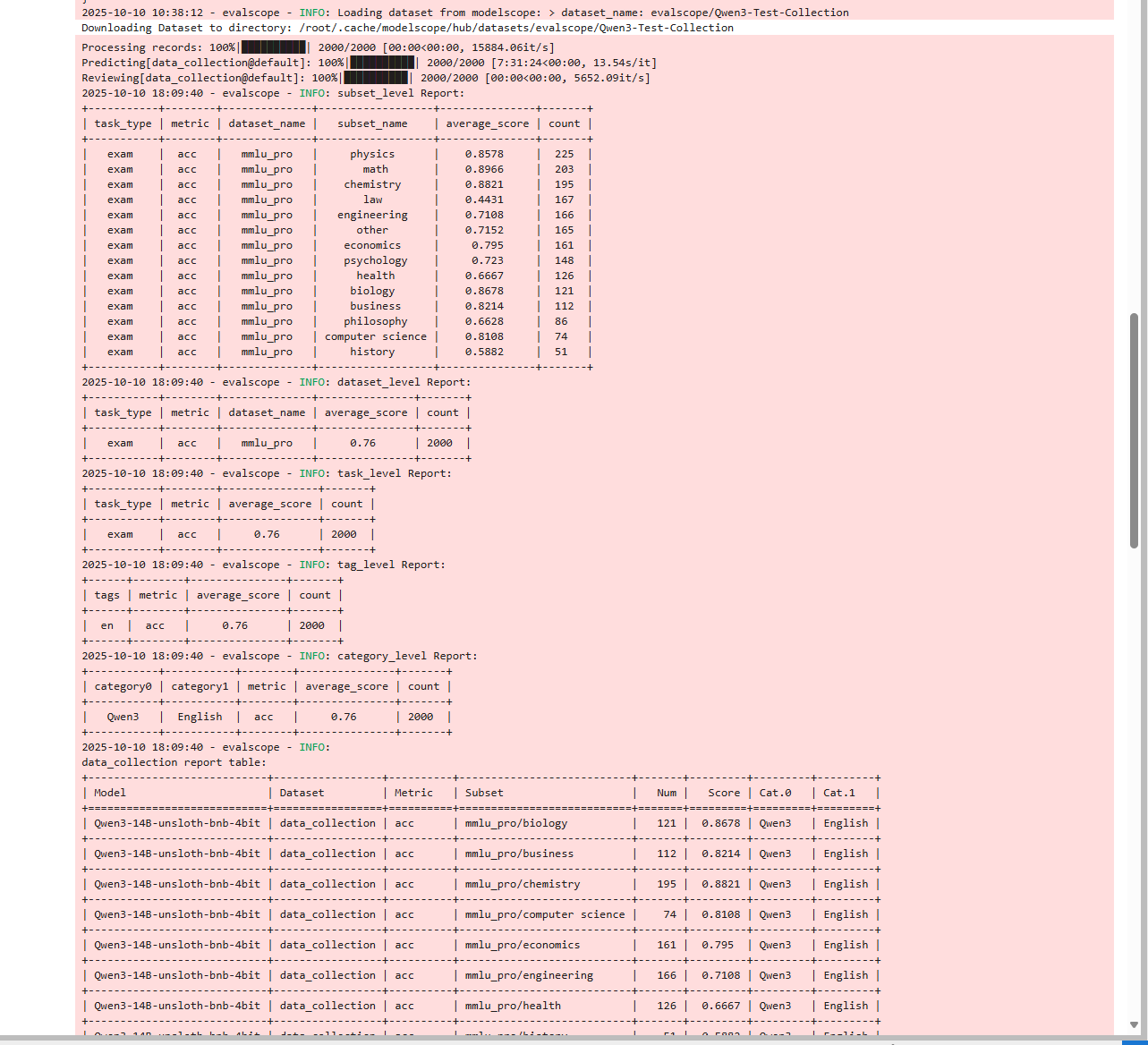The width and height of the screenshot is (1148, 1045).
Task: Select the 'law' subset_name cell
Action: coord(372,200)
